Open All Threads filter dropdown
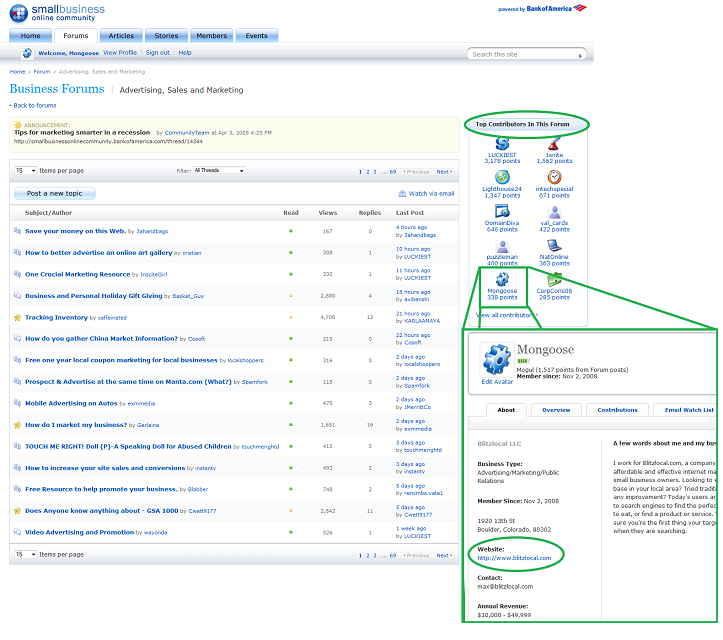Screen dimensions: 723x640 (219, 170)
